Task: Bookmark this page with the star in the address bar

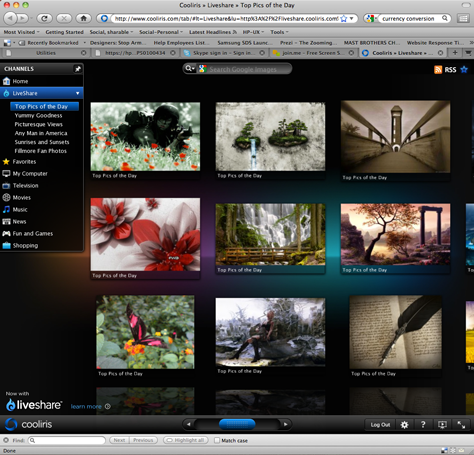Action: coord(344,19)
